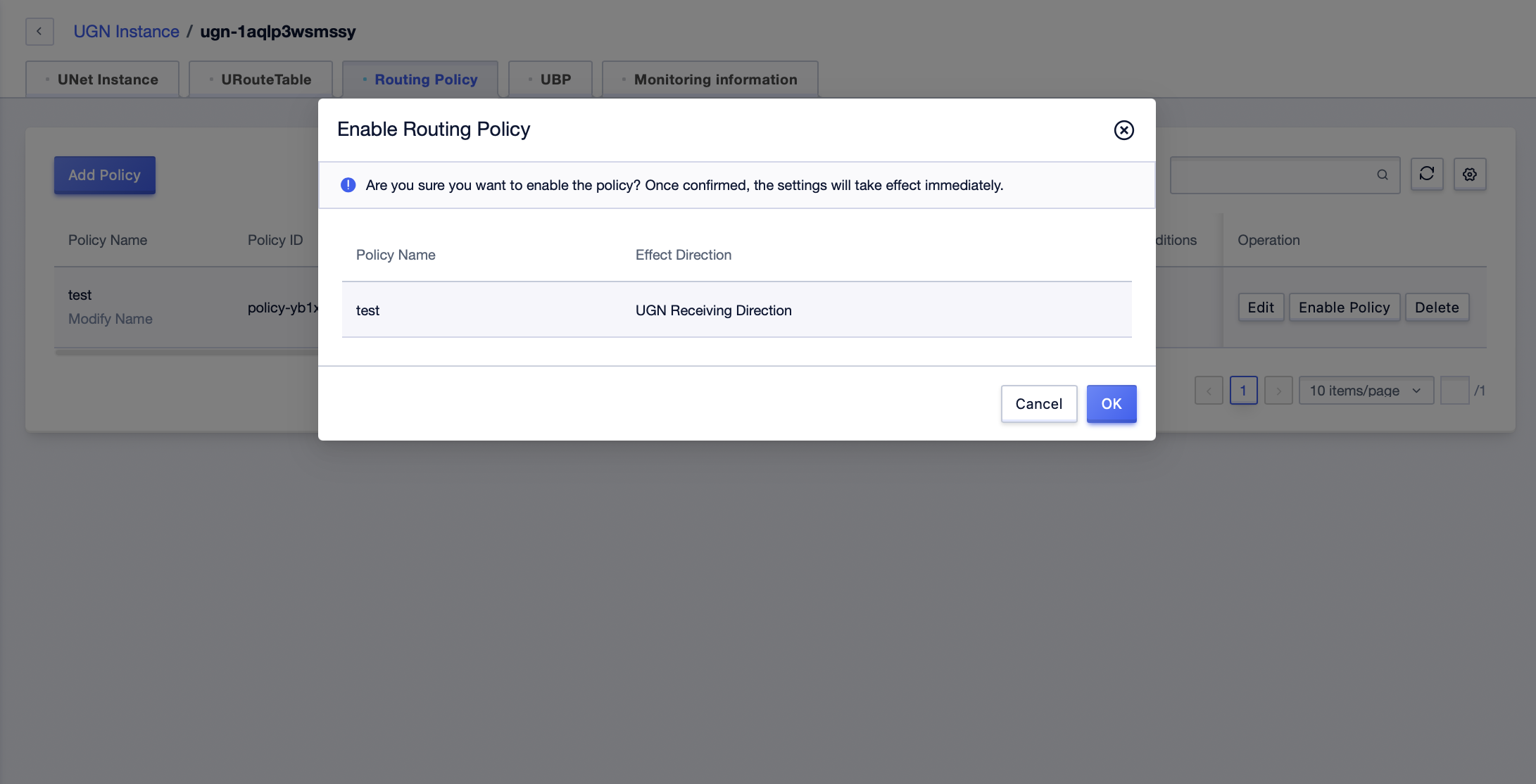Click Enable Policy for the test row

pos(1344,308)
